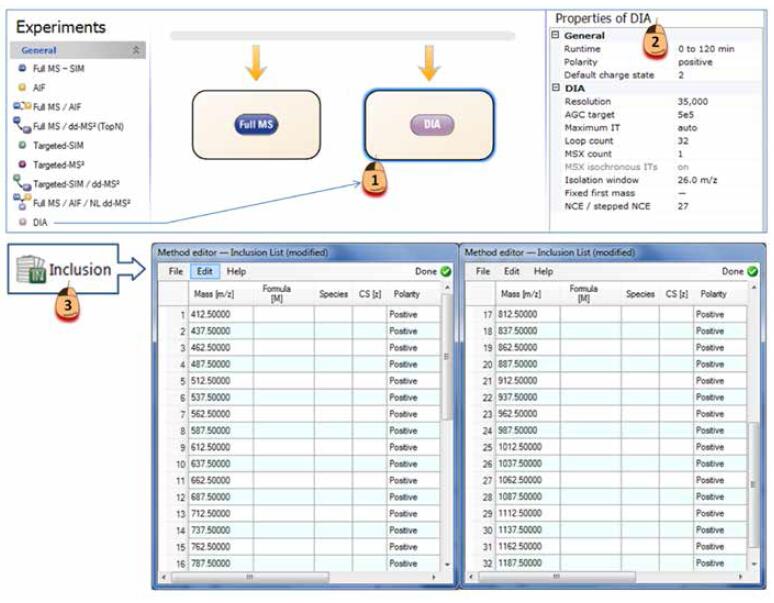Collapse the DIA properties group
The image size is (774, 603).
[556, 88]
